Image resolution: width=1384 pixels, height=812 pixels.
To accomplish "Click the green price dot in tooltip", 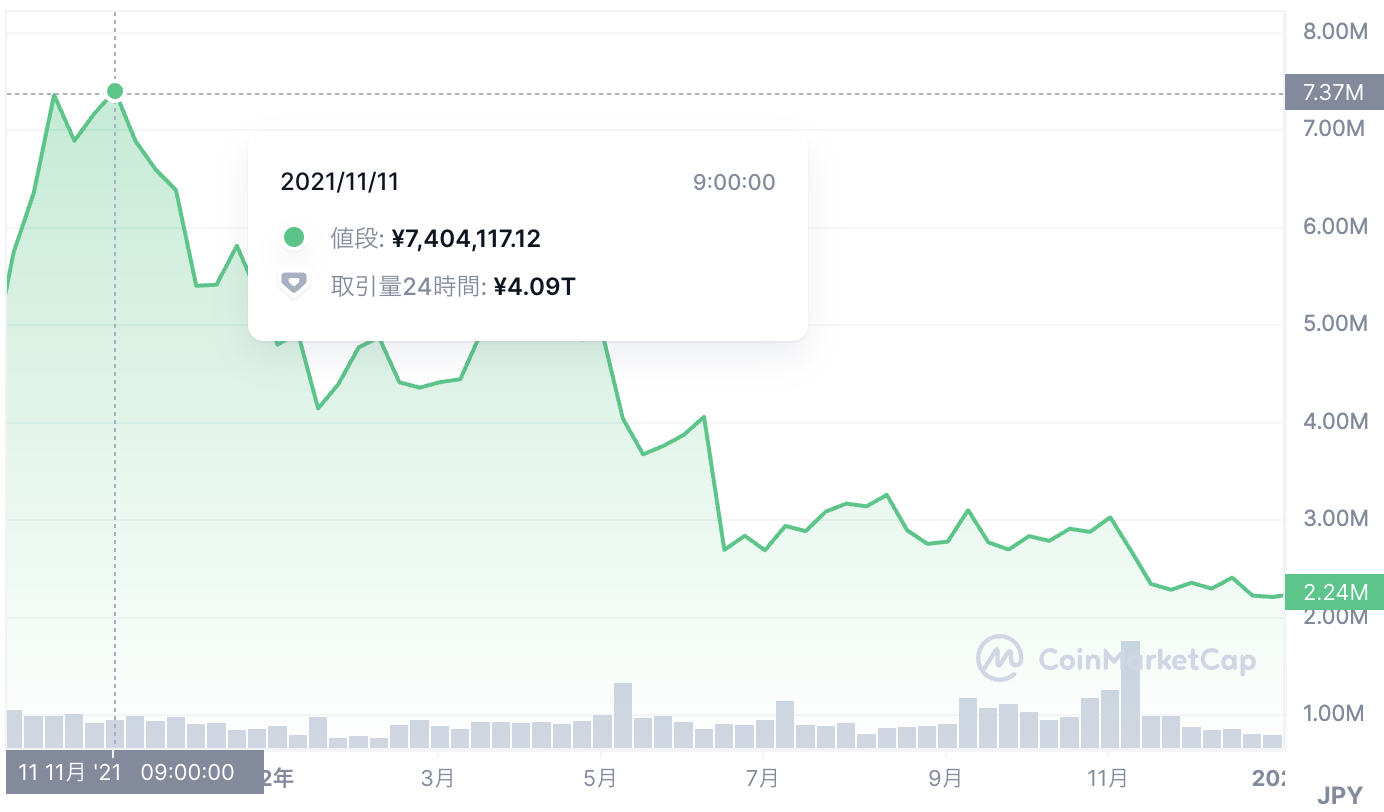I will [x=293, y=238].
